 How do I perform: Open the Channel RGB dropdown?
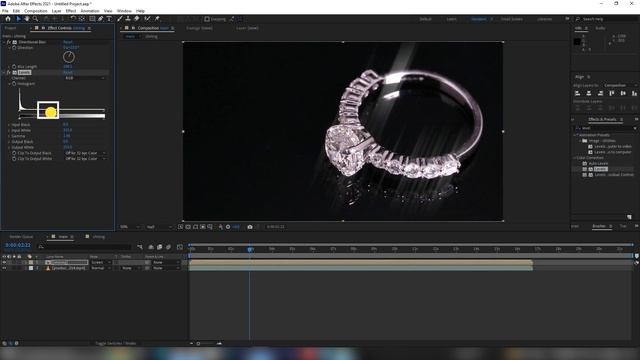[x=84, y=78]
